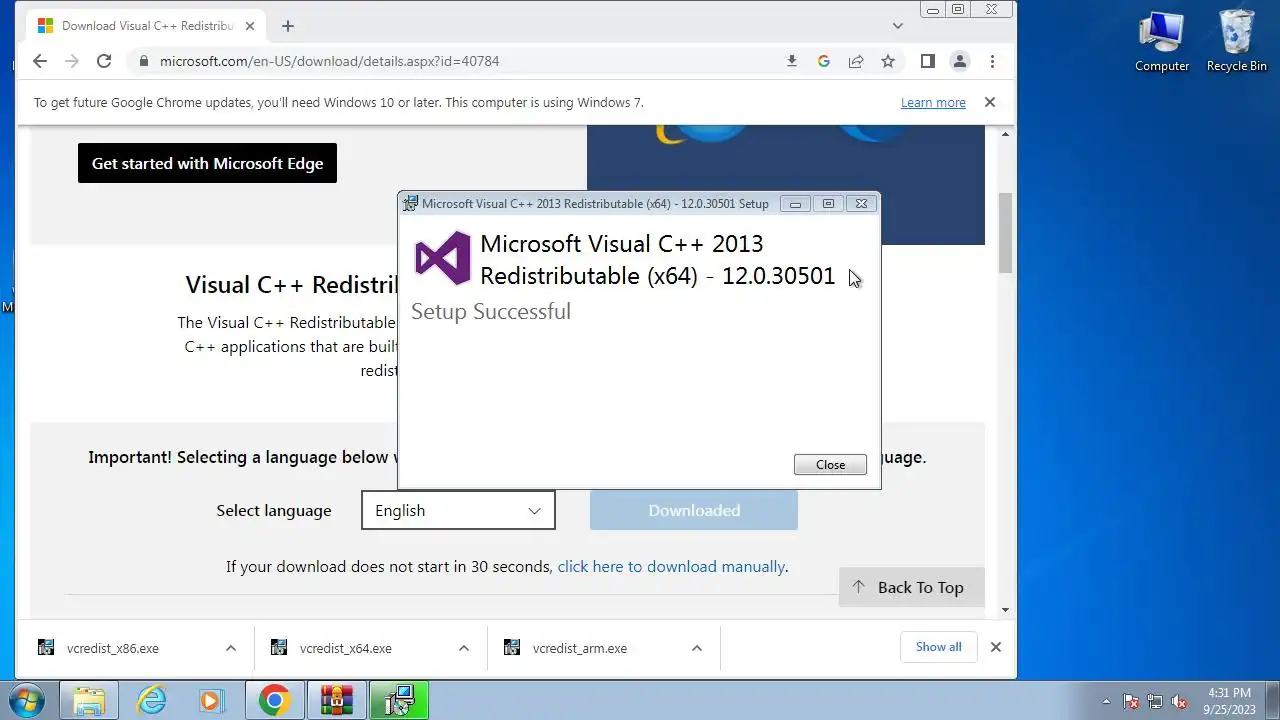Click the Downloaded button
1280x720 pixels.
pos(694,510)
